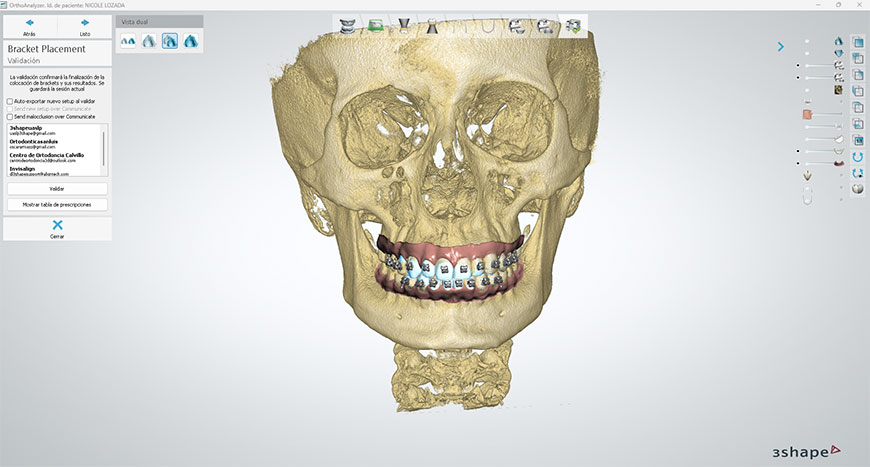Click the Atrás back arrow
Image resolution: width=870 pixels, height=467 pixels.
point(29,22)
